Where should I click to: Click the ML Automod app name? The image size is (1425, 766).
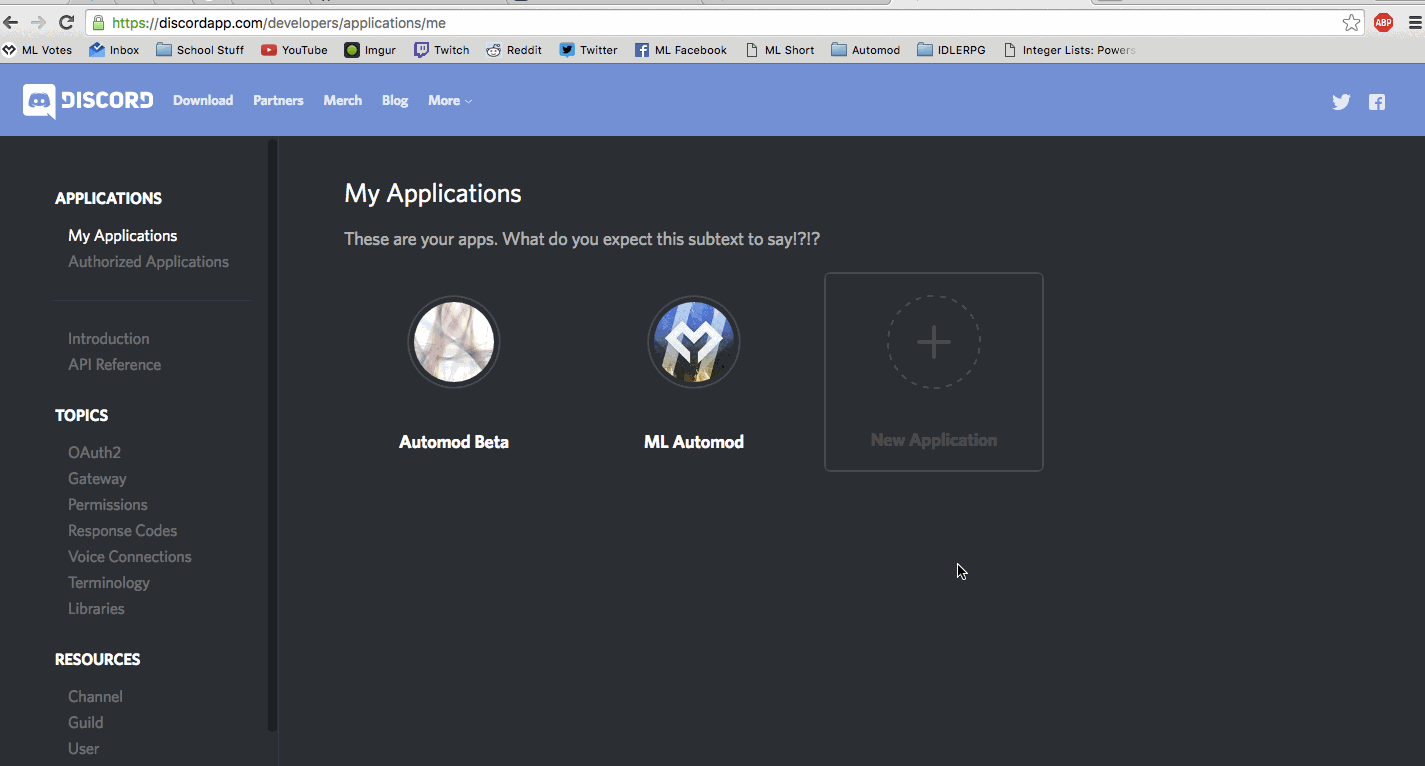(x=694, y=442)
